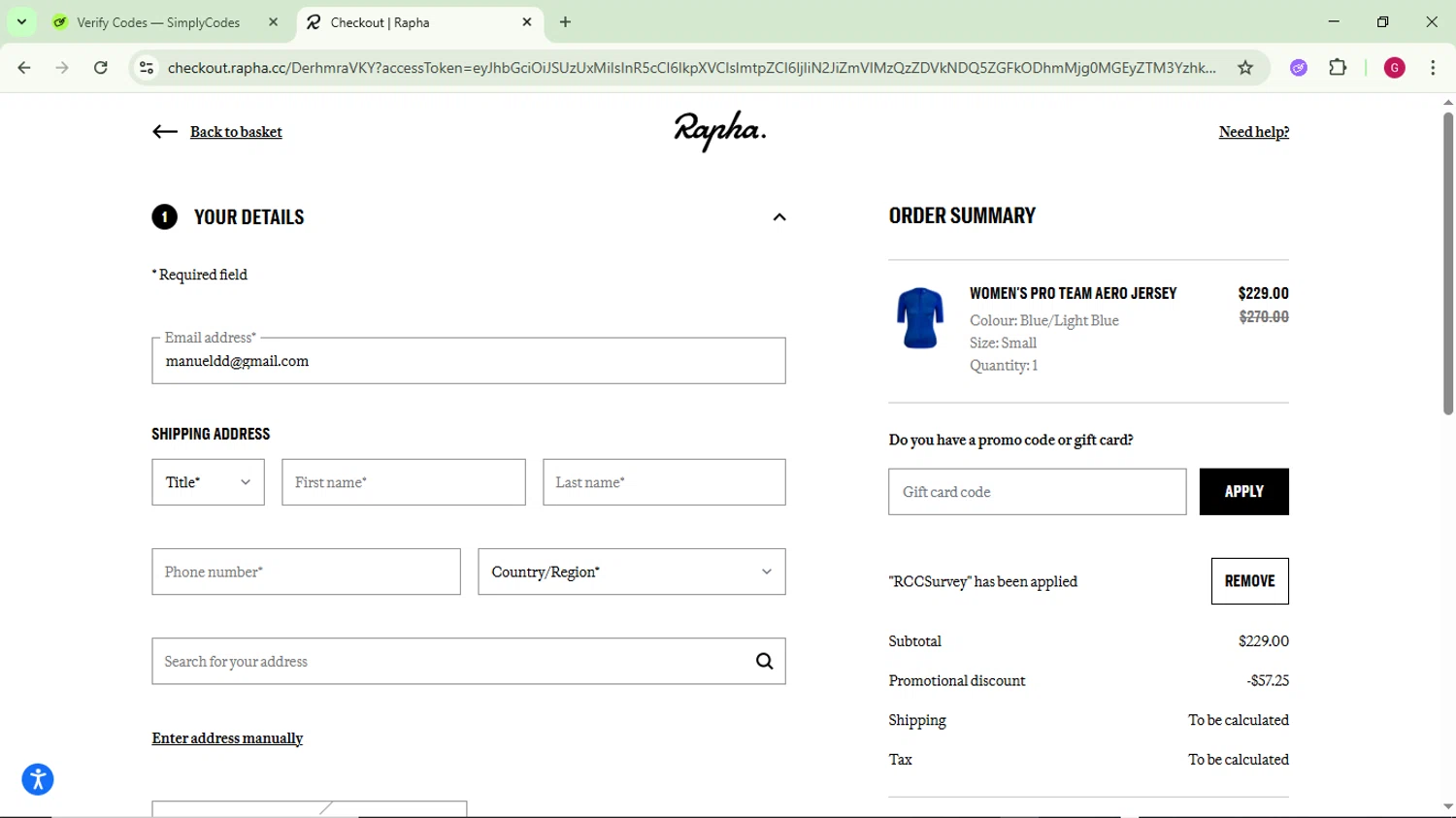
Task: Open the accessibility widget icon
Action: [38, 779]
